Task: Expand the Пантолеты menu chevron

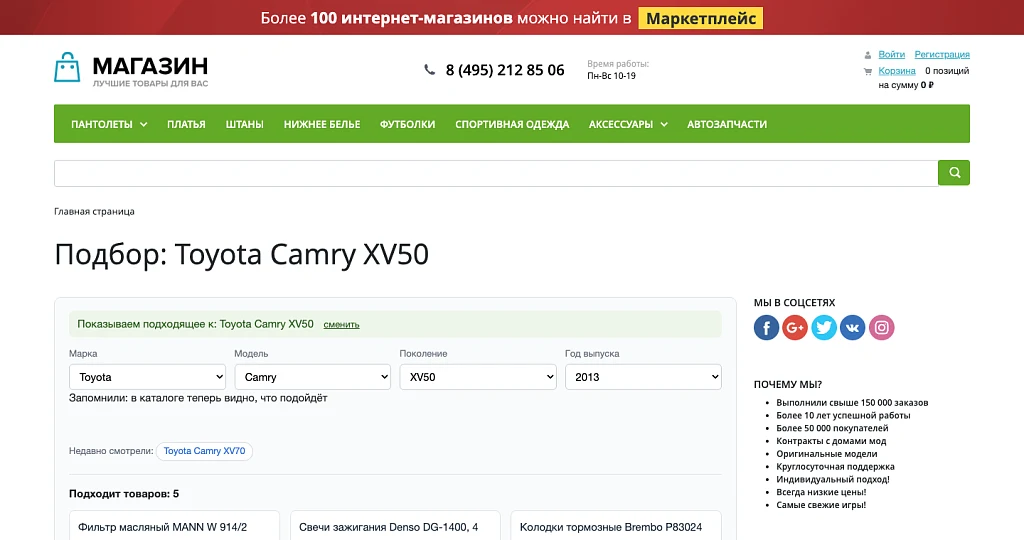Action: [x=144, y=124]
